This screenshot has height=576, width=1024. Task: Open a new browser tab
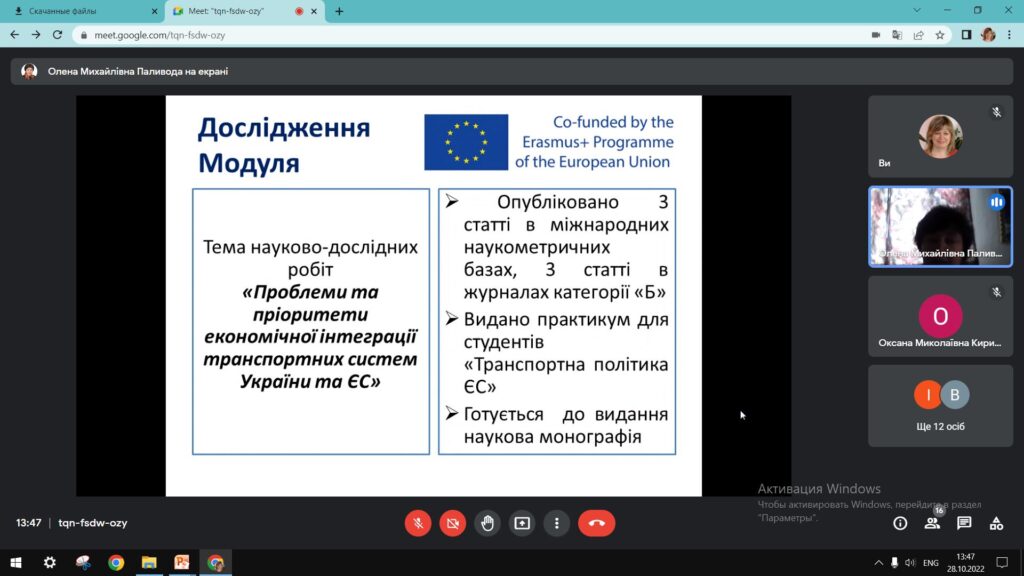[339, 11]
